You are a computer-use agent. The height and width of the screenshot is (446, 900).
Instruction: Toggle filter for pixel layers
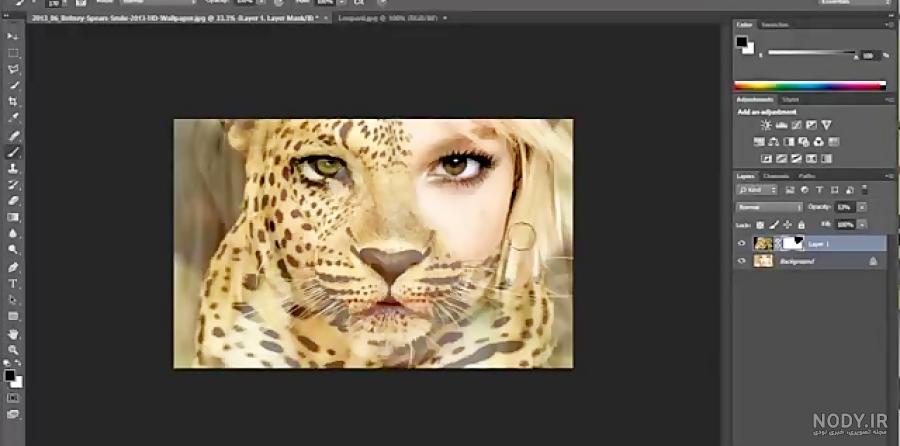click(x=789, y=190)
